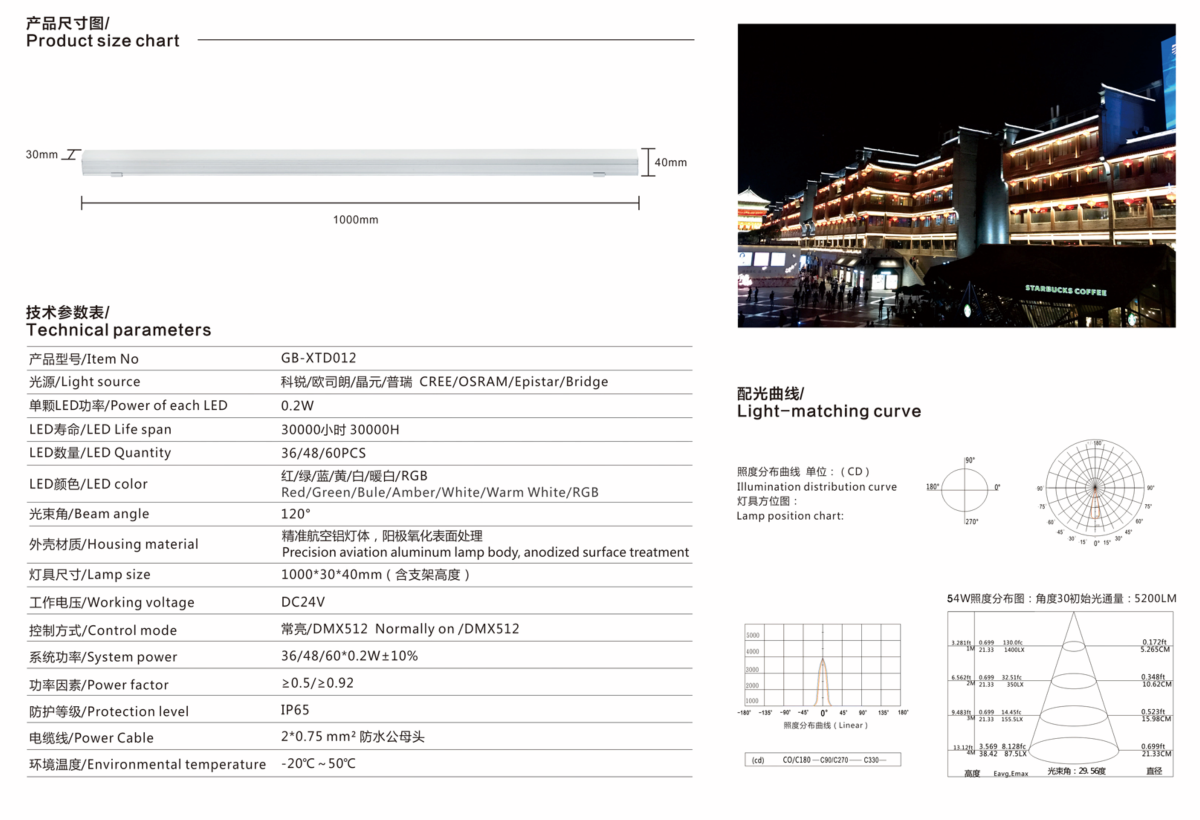1200x820 pixels.
Task: Click the "功率因素/Power factor" row label
Action: click(x=99, y=685)
